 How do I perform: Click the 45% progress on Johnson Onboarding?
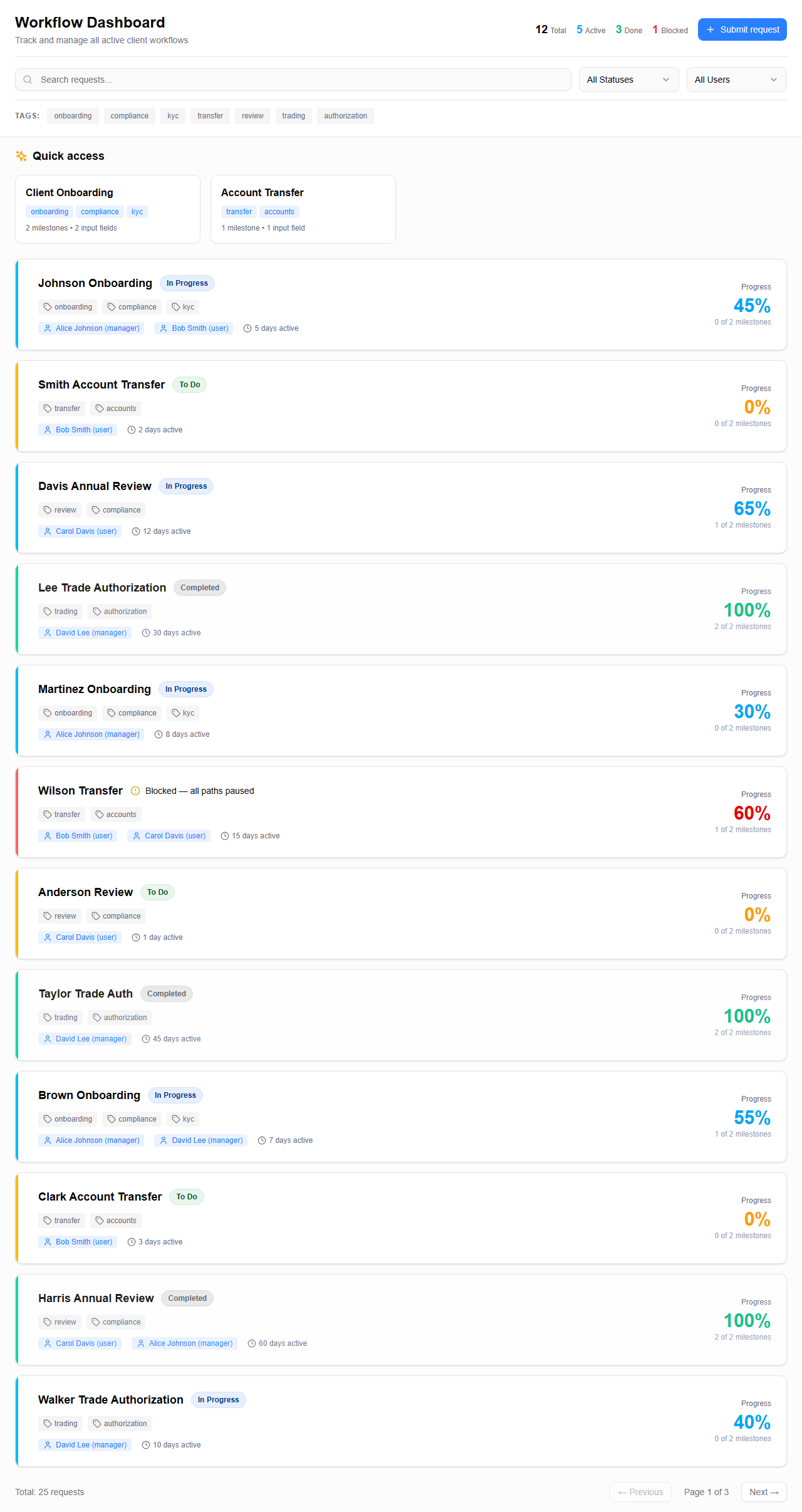coord(752,306)
